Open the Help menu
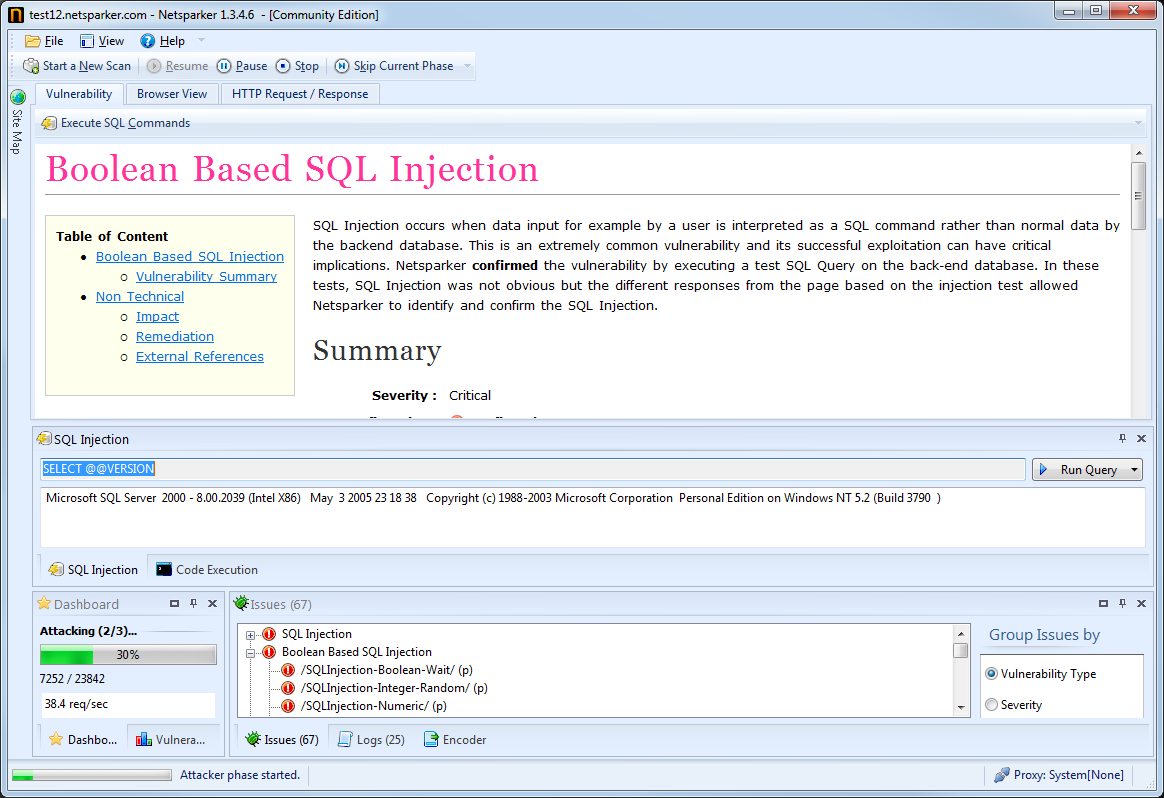This screenshot has width=1164, height=798. pyautogui.click(x=163, y=41)
